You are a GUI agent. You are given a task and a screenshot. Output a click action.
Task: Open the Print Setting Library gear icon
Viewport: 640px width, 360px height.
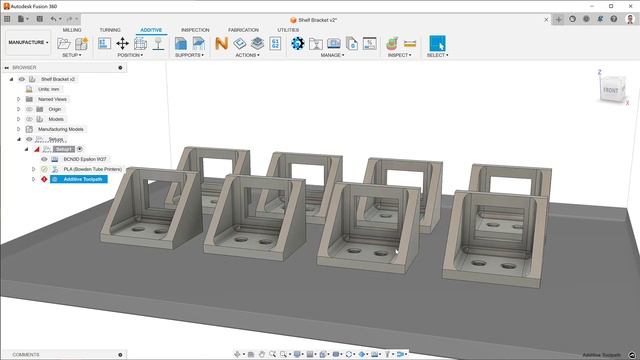coord(298,43)
